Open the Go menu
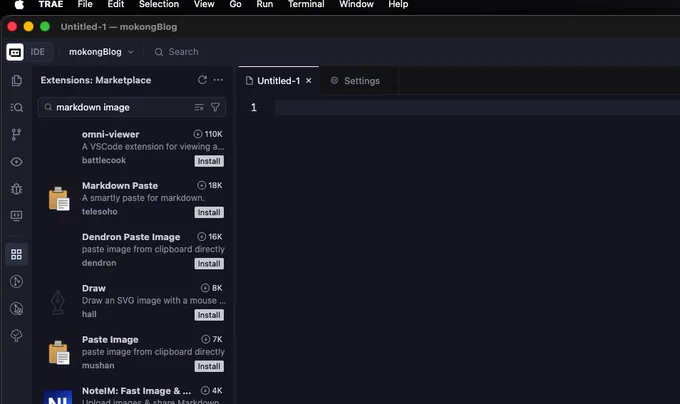Image resolution: width=680 pixels, height=404 pixels. click(235, 4)
